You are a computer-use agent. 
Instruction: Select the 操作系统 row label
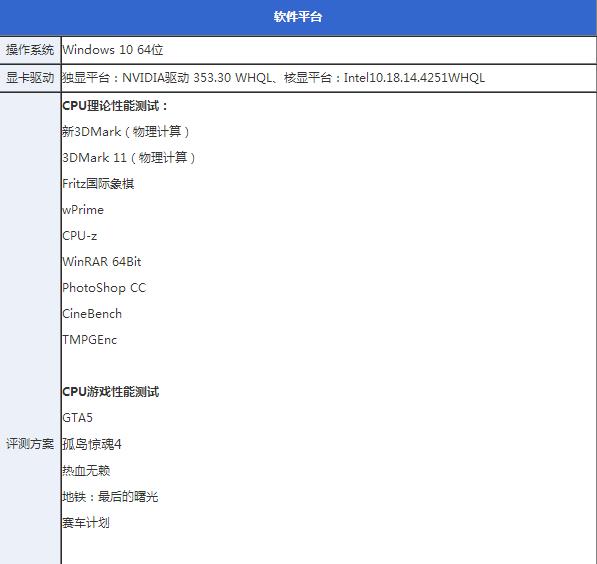(30, 50)
